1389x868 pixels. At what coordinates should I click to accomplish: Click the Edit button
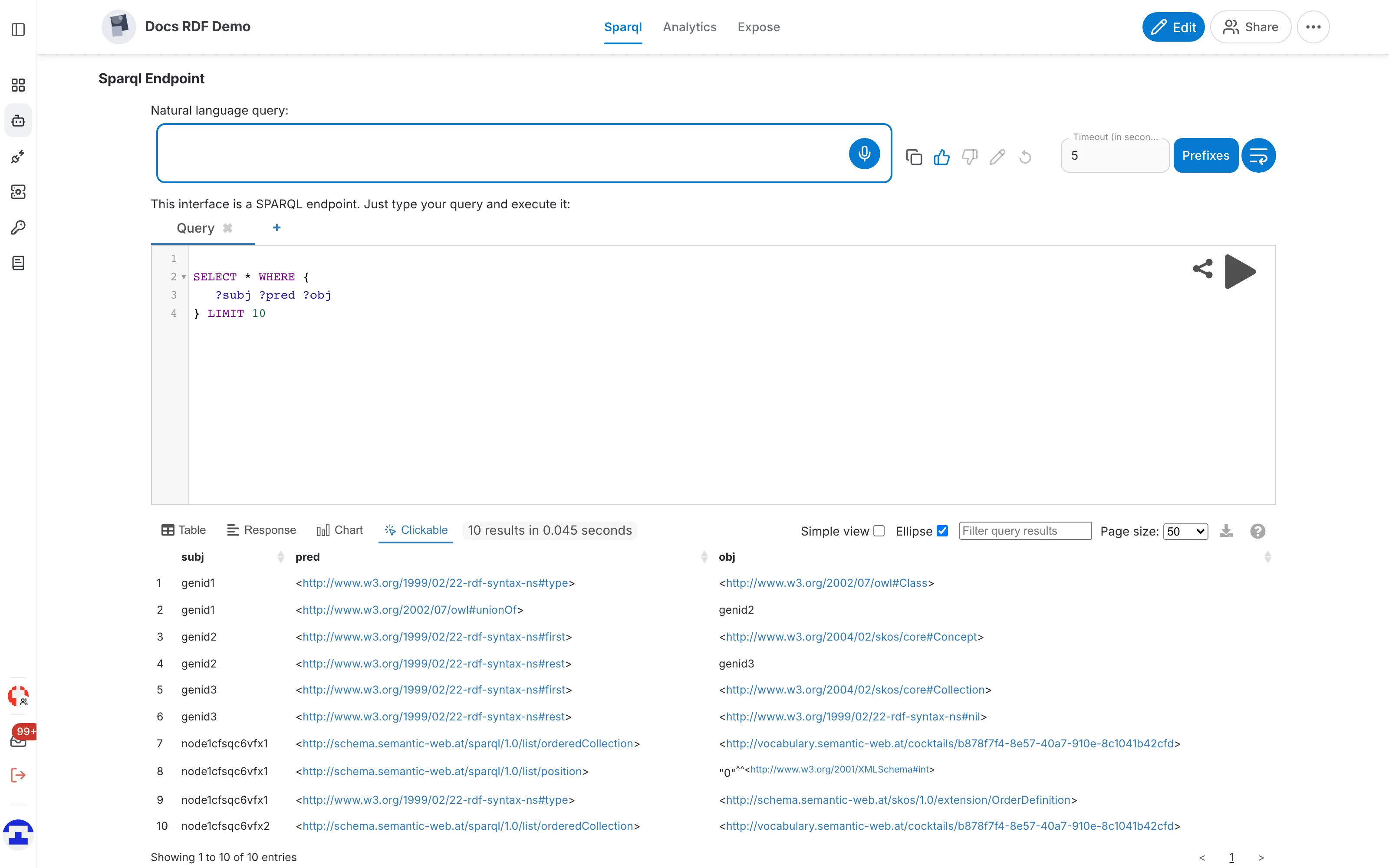pyautogui.click(x=1173, y=27)
